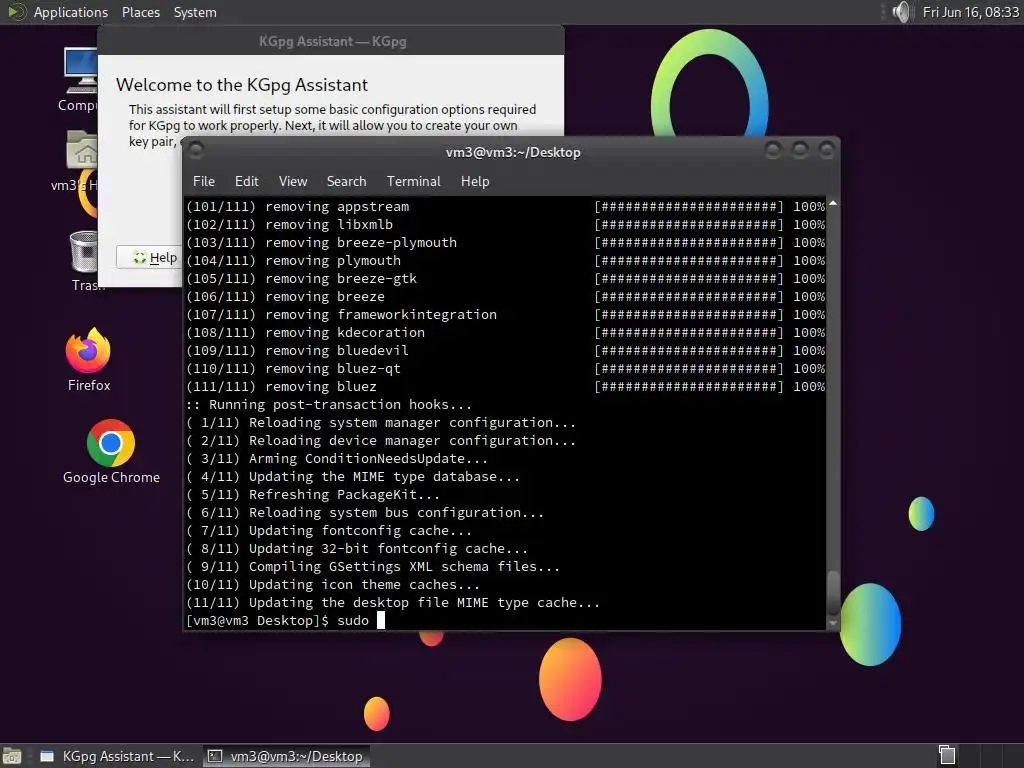Click 'Compiling GSettings XML schema files...' line
The height and width of the screenshot is (768, 1024).
(x=373, y=566)
